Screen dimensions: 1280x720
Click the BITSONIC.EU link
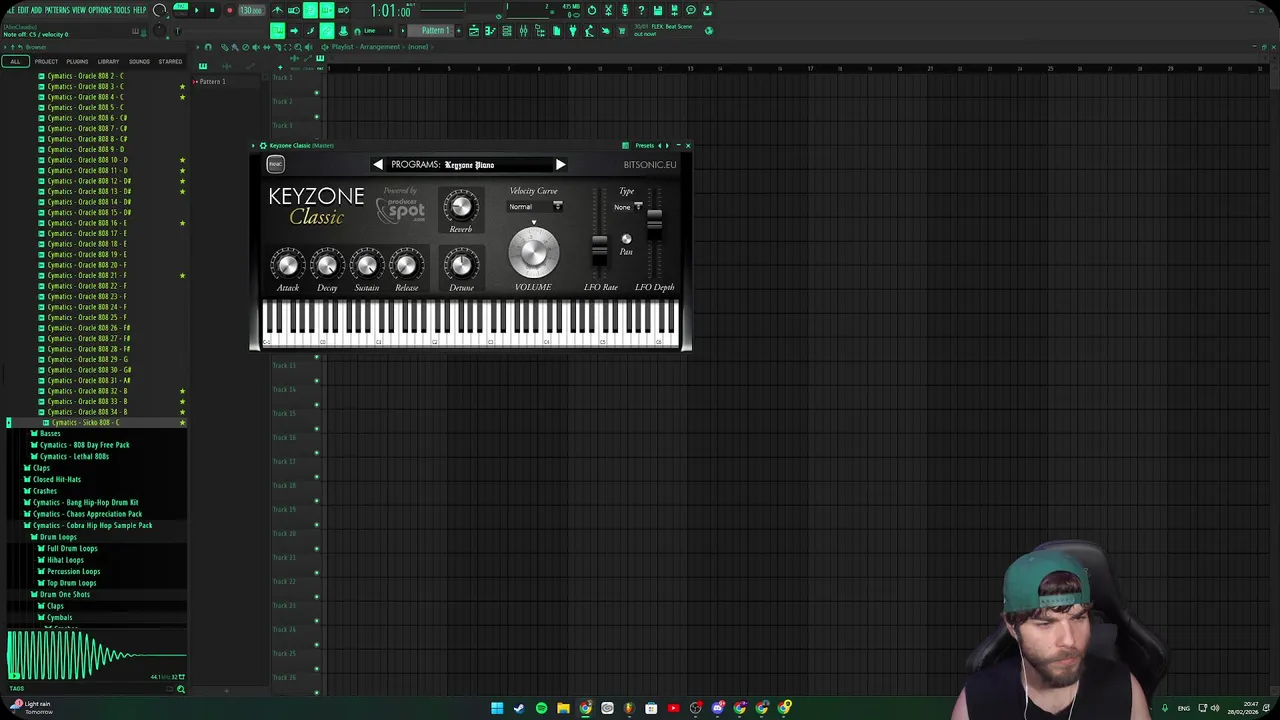point(649,165)
